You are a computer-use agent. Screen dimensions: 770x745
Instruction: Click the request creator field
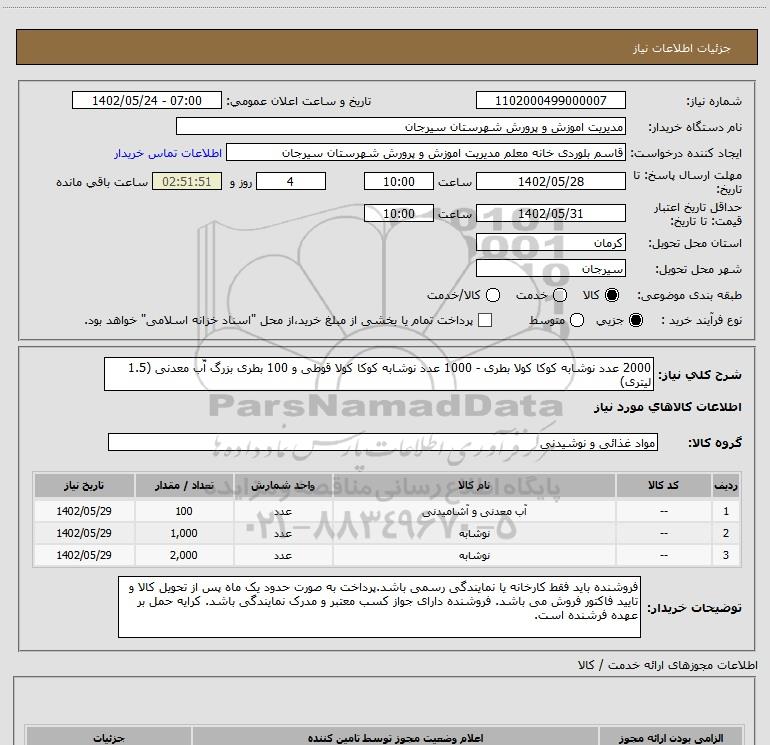426,153
